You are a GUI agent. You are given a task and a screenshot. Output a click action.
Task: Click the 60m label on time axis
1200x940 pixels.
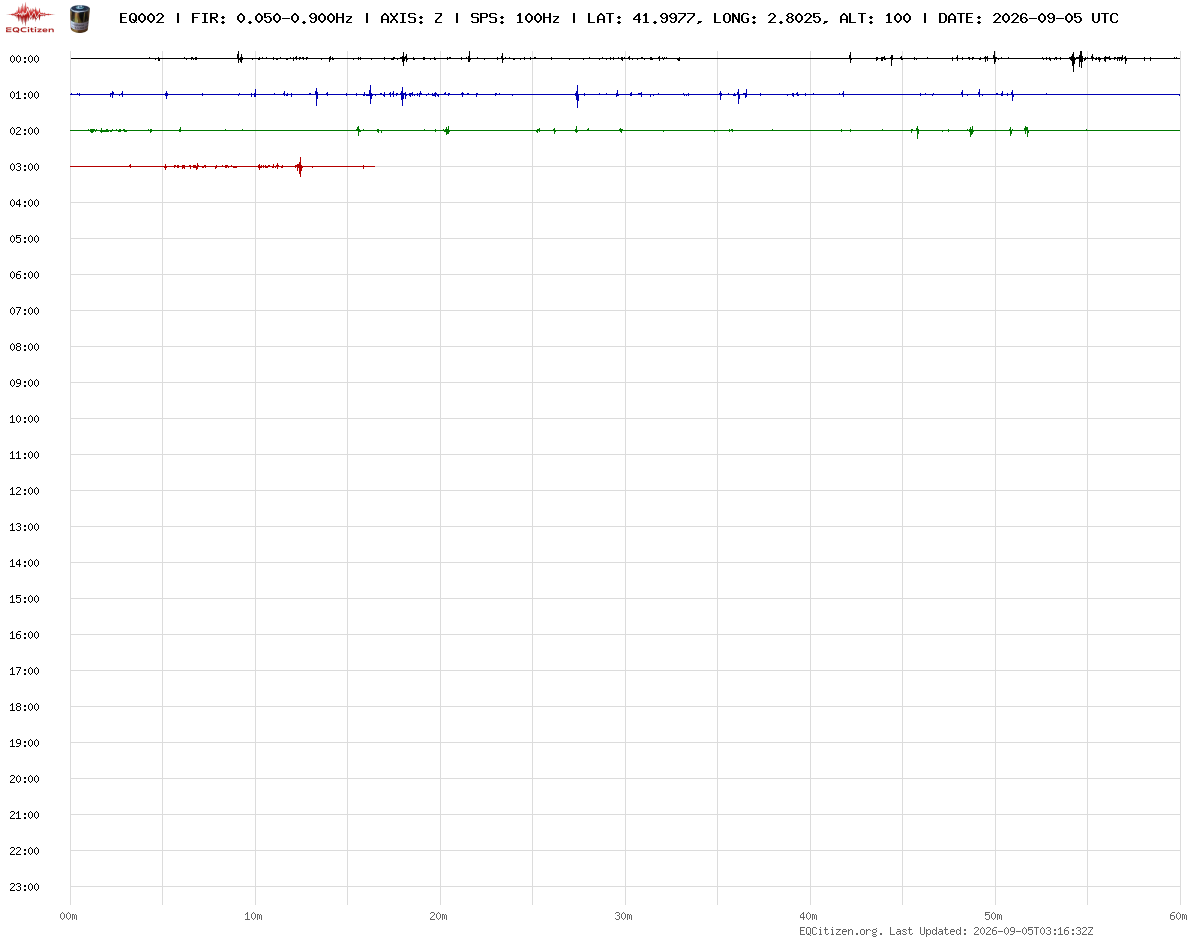(x=1179, y=916)
